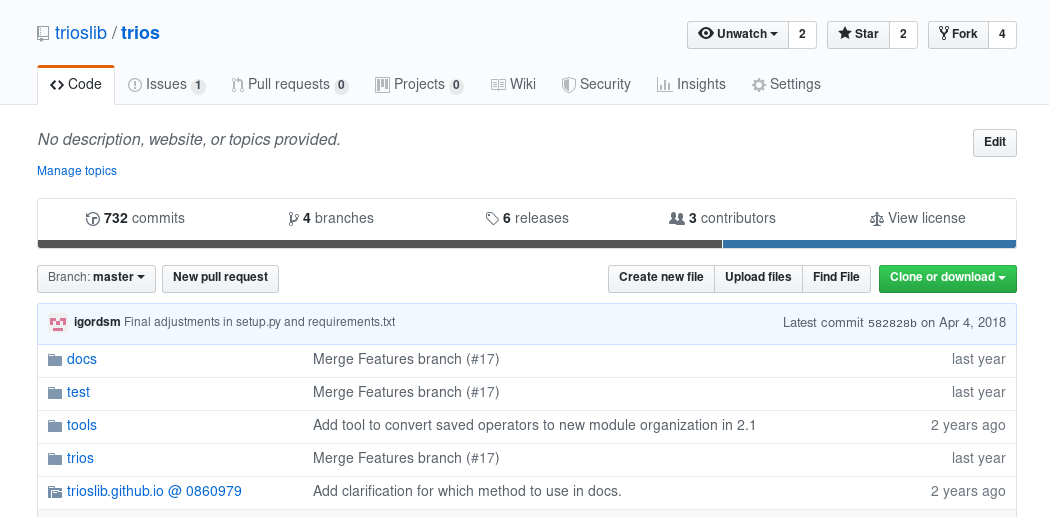The width and height of the screenshot is (1049, 517).
Task: Click the contributors people icon
Action: pyautogui.click(x=677, y=219)
